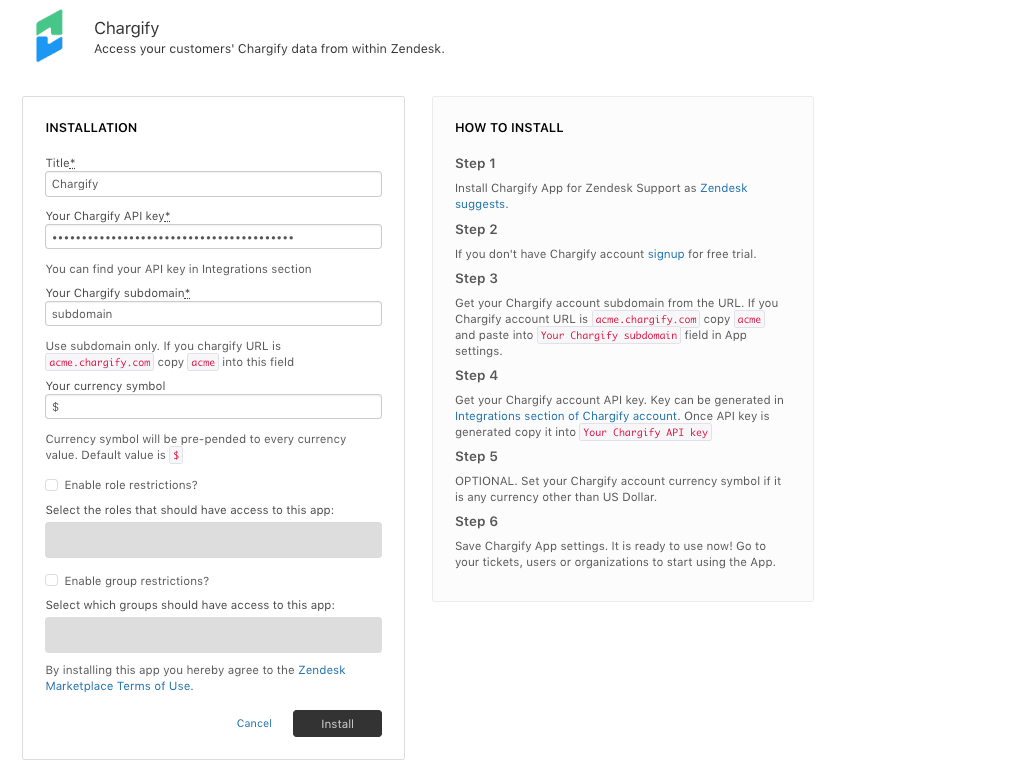Open Integrations section of Chargify account link

click(566, 416)
